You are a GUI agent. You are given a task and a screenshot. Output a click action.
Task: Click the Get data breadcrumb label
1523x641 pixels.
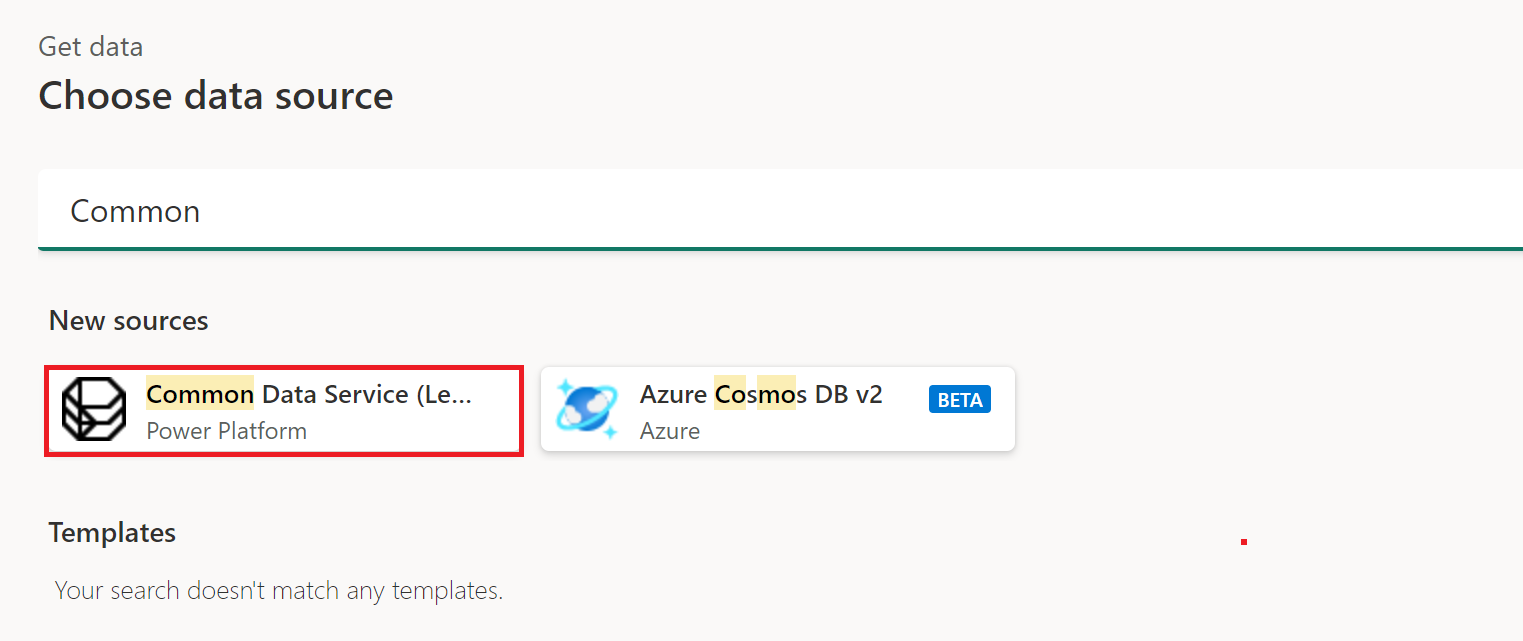(90, 46)
